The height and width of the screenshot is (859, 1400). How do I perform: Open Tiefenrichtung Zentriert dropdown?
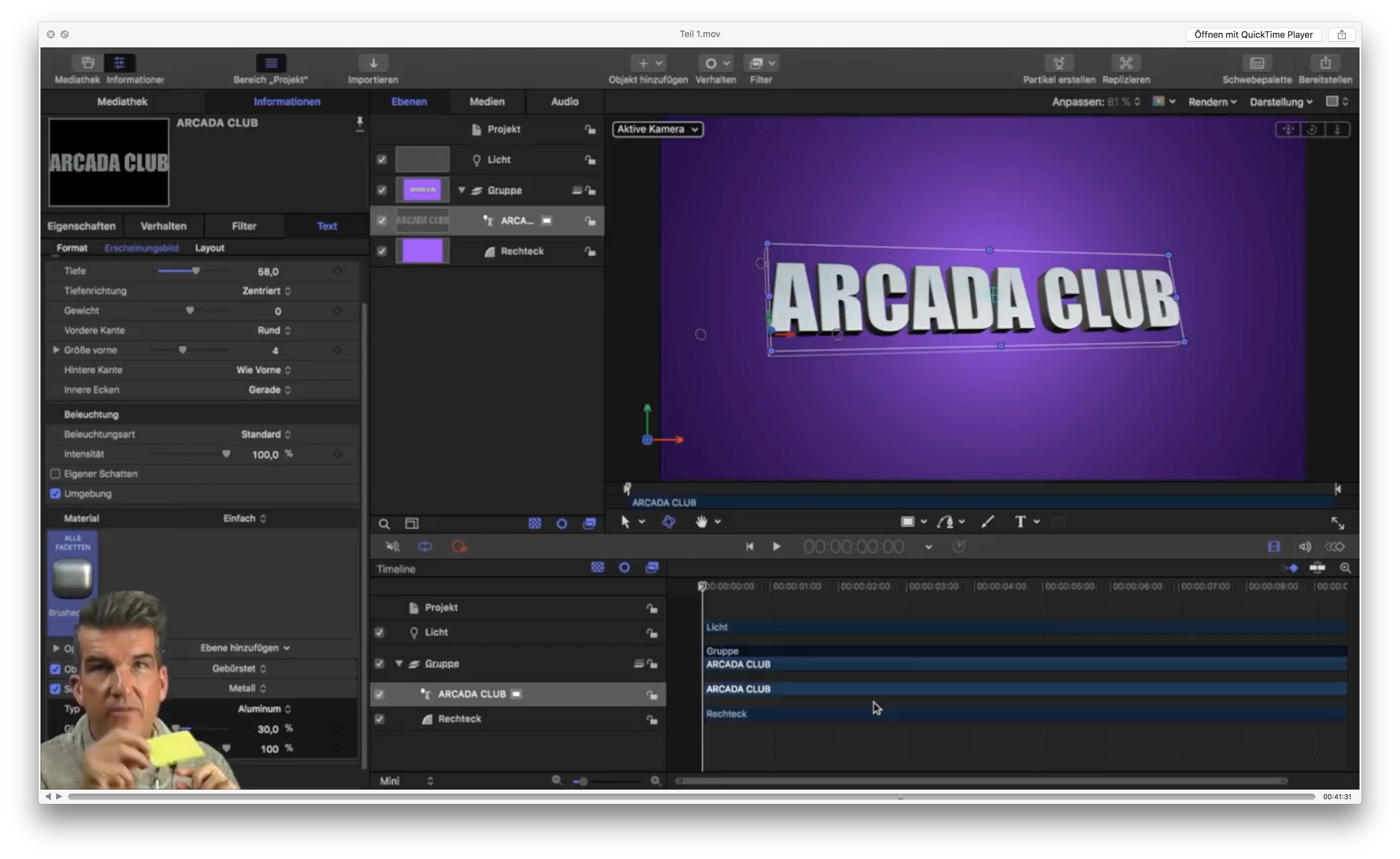267,291
